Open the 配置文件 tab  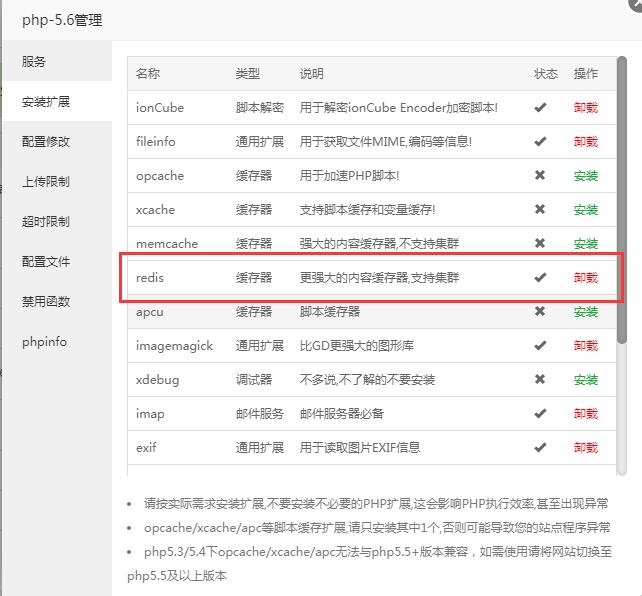57,261
